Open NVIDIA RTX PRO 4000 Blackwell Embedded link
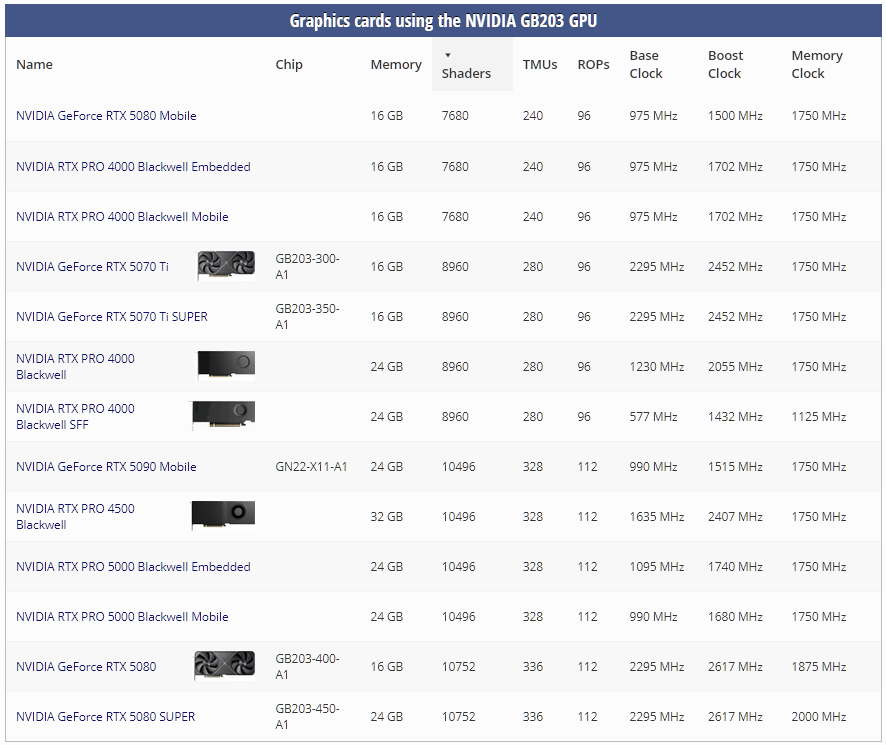The image size is (886, 745). (x=133, y=167)
